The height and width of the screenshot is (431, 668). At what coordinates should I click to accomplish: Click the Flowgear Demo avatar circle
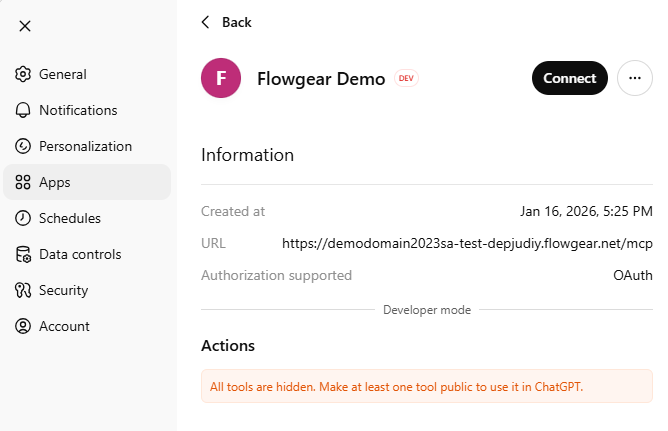coord(221,78)
